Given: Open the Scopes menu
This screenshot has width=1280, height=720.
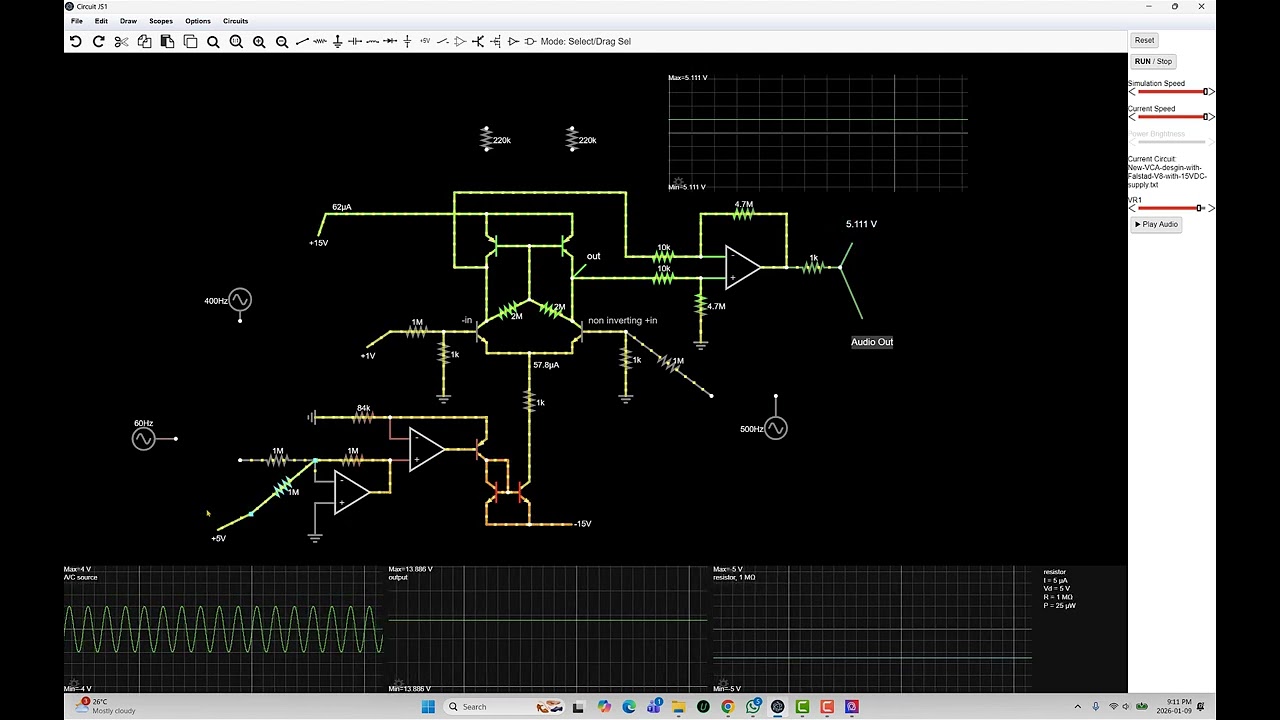Looking at the screenshot, I should tap(161, 21).
